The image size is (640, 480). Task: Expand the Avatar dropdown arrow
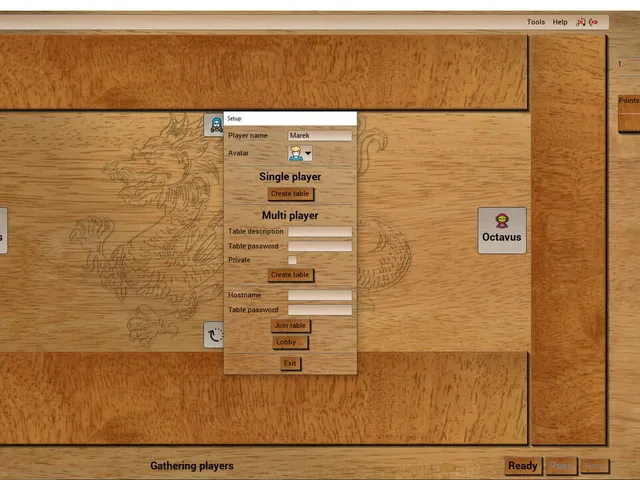pyautogui.click(x=308, y=153)
